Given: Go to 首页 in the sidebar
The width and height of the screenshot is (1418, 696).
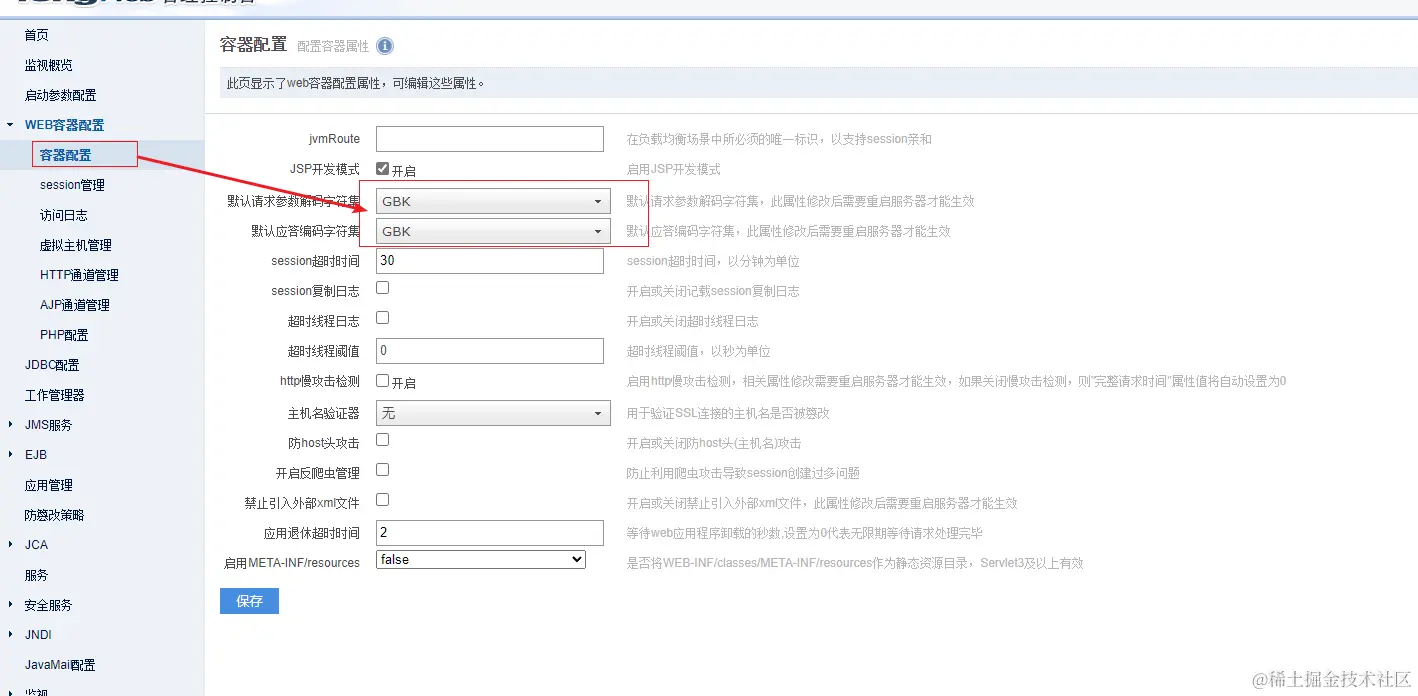Looking at the screenshot, I should [x=36, y=35].
